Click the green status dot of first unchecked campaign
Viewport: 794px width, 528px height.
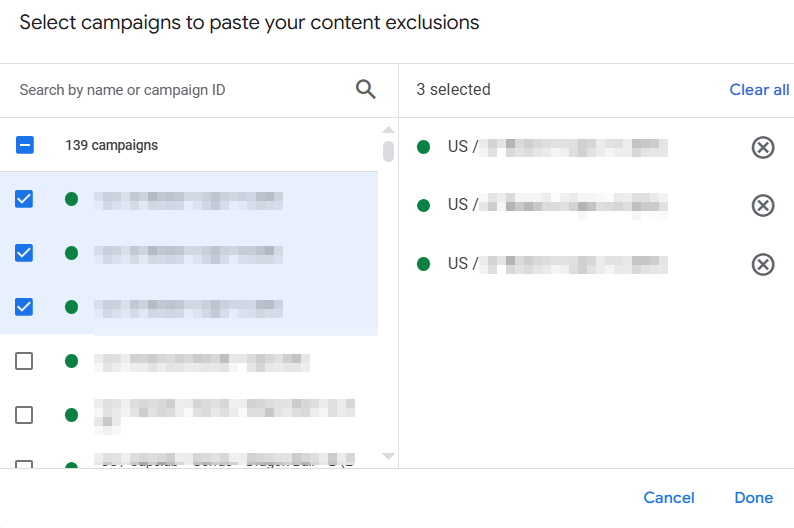tap(71, 361)
